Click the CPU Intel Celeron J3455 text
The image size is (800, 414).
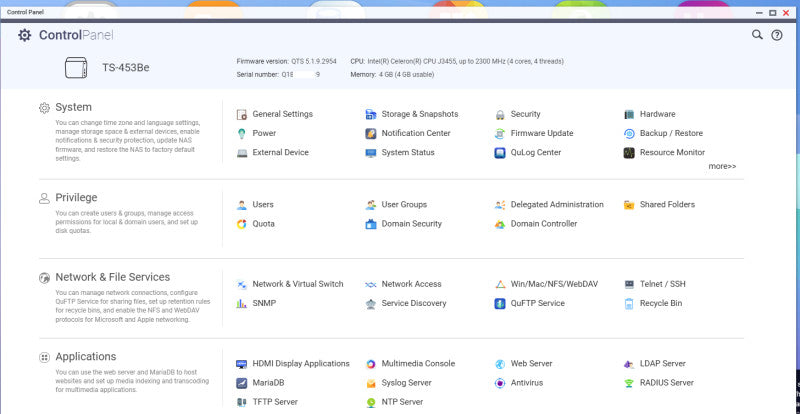click(457, 61)
